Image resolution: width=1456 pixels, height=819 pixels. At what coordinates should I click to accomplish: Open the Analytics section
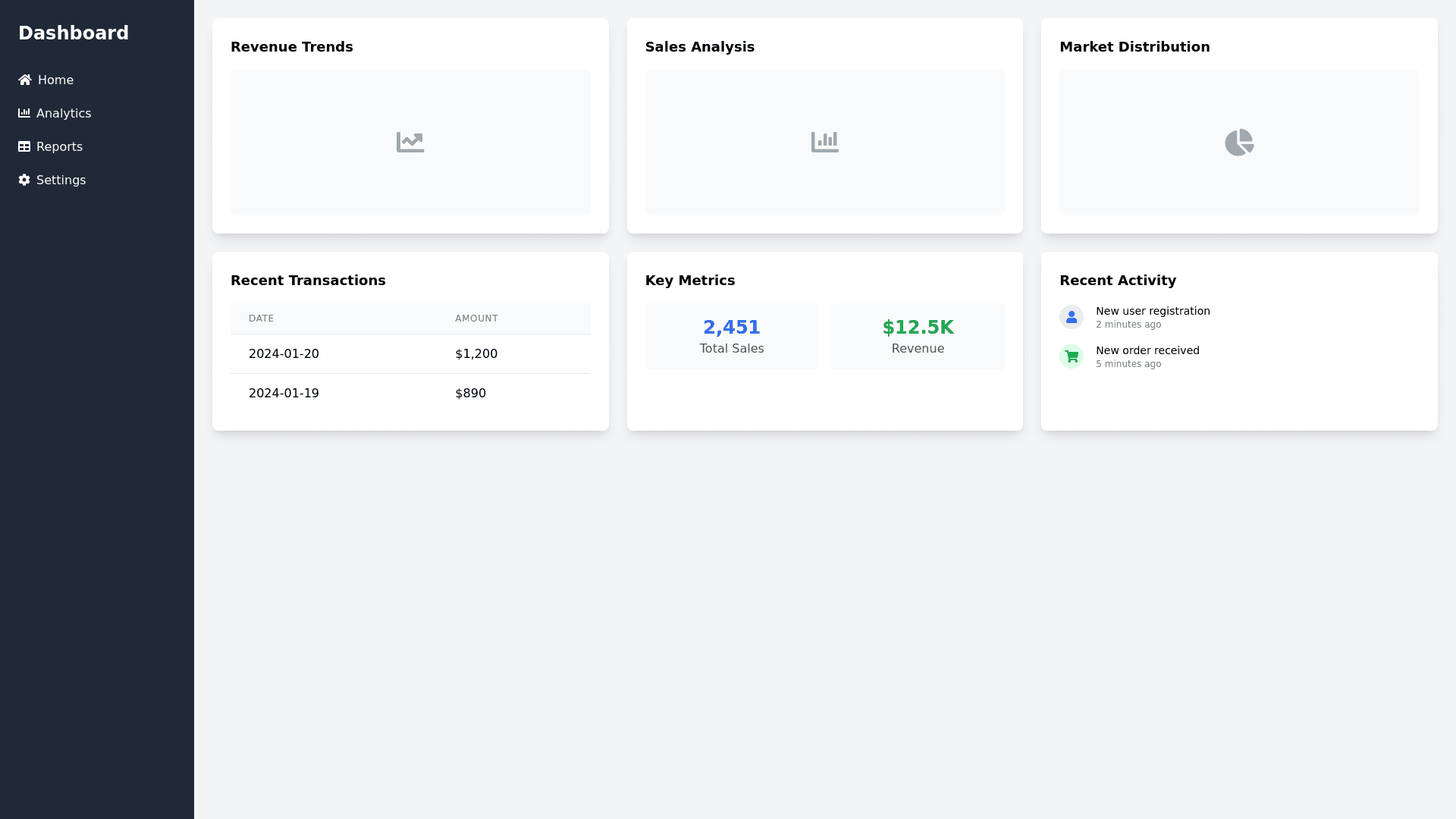pos(64,113)
